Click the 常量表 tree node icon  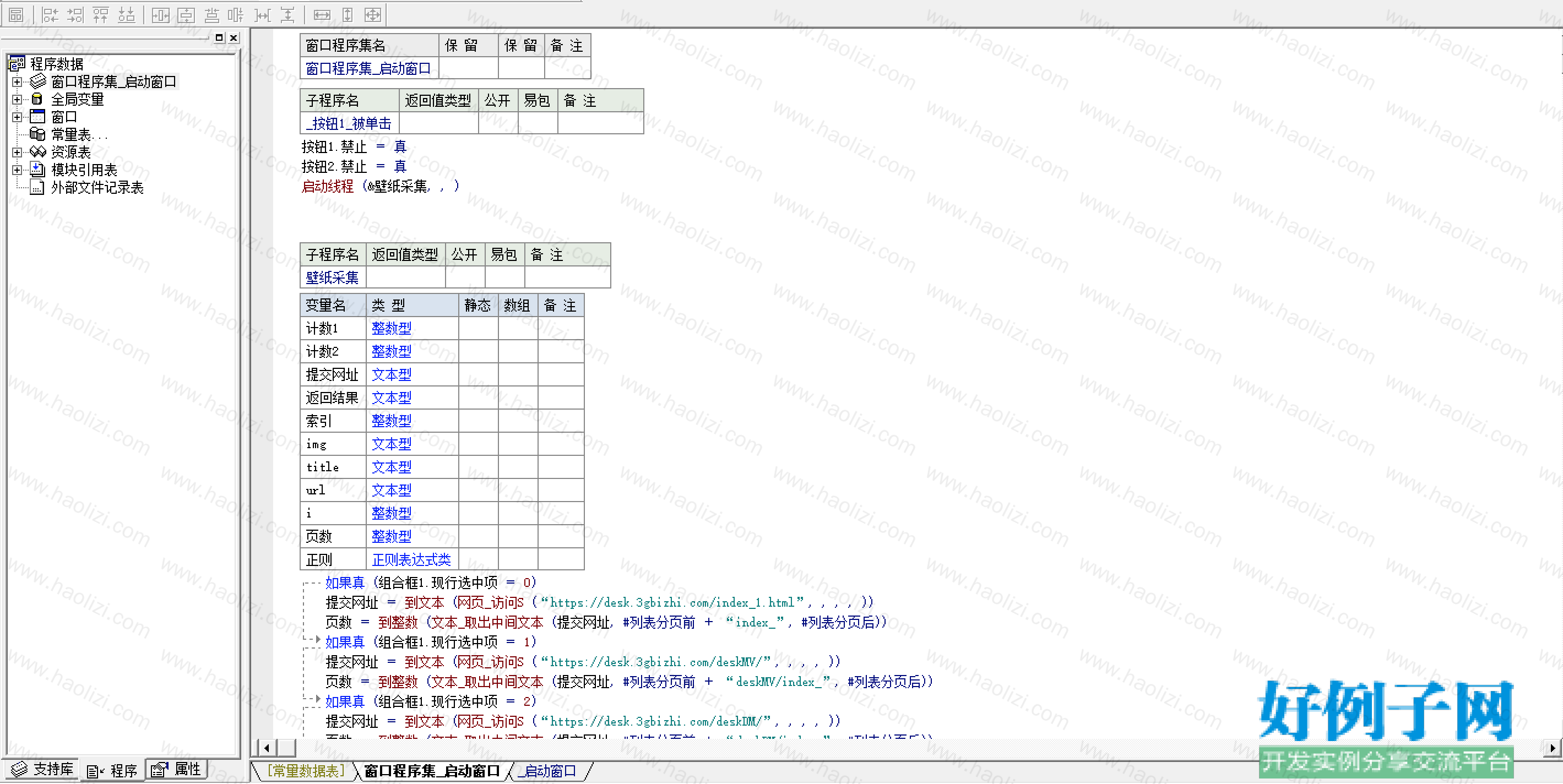point(37,134)
